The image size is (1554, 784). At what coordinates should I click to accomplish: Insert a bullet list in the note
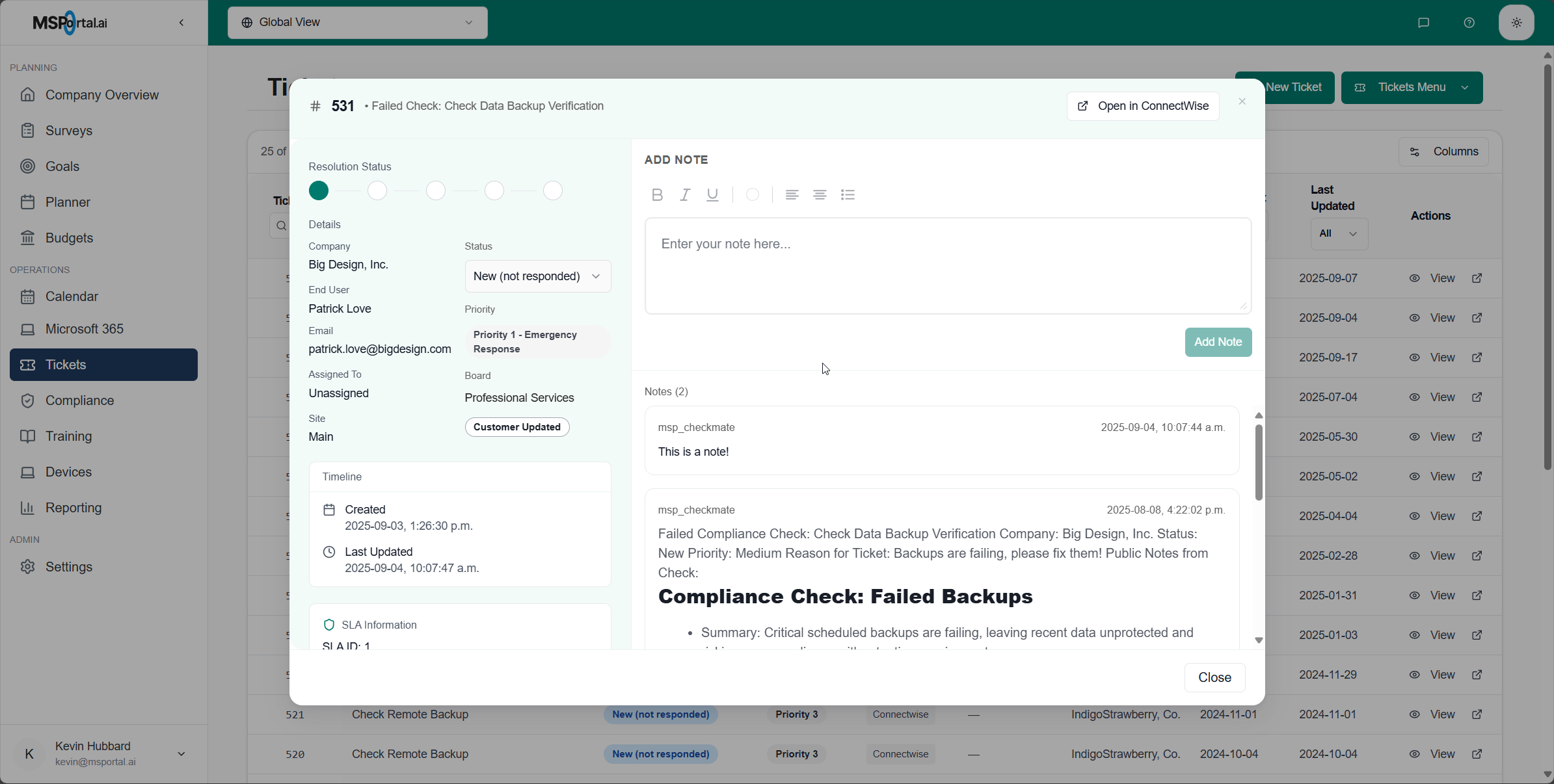[848, 194]
